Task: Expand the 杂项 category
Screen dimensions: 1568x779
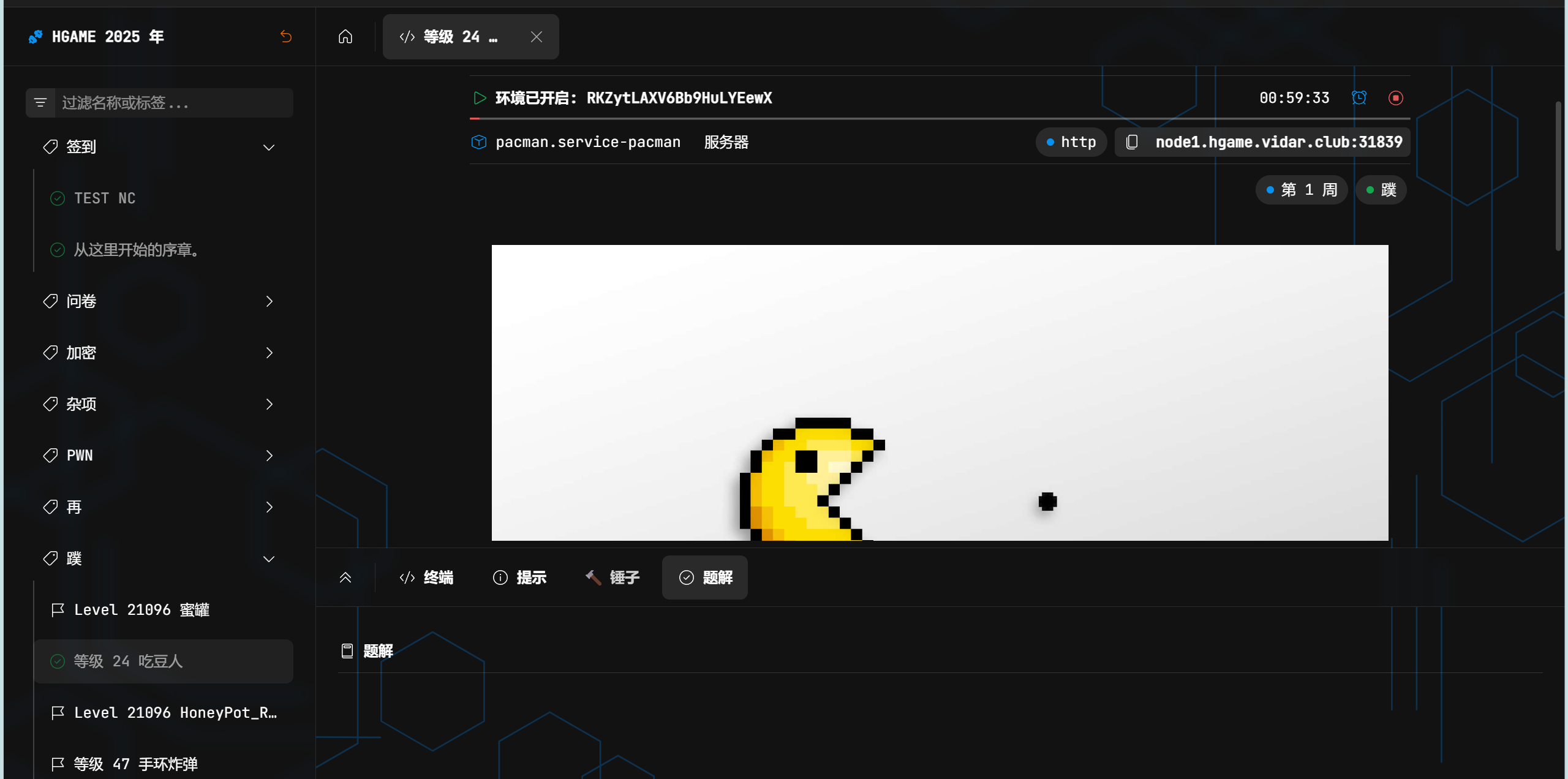Action: (268, 404)
